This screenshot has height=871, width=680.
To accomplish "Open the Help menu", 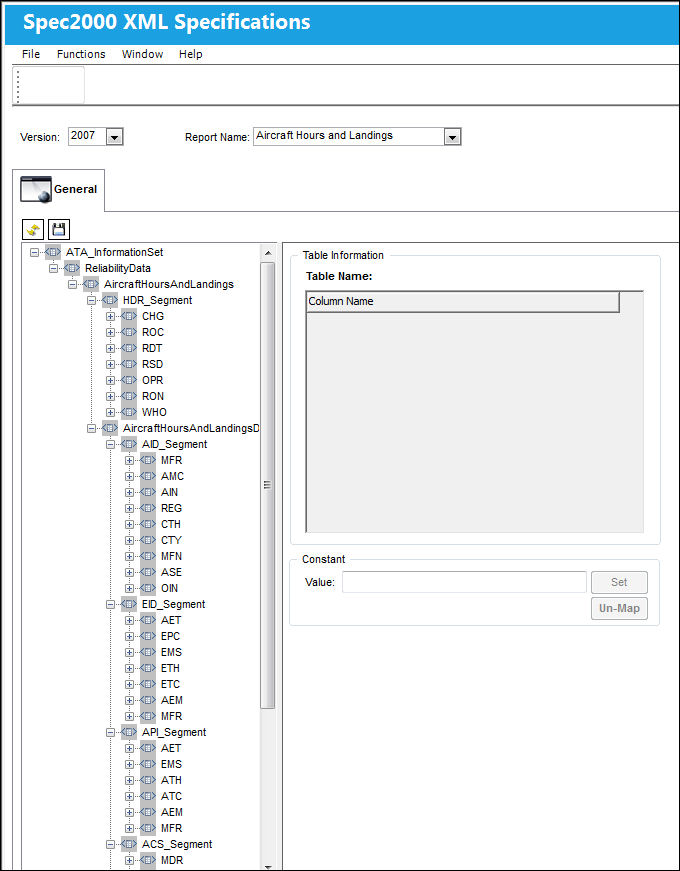I will tap(191, 54).
